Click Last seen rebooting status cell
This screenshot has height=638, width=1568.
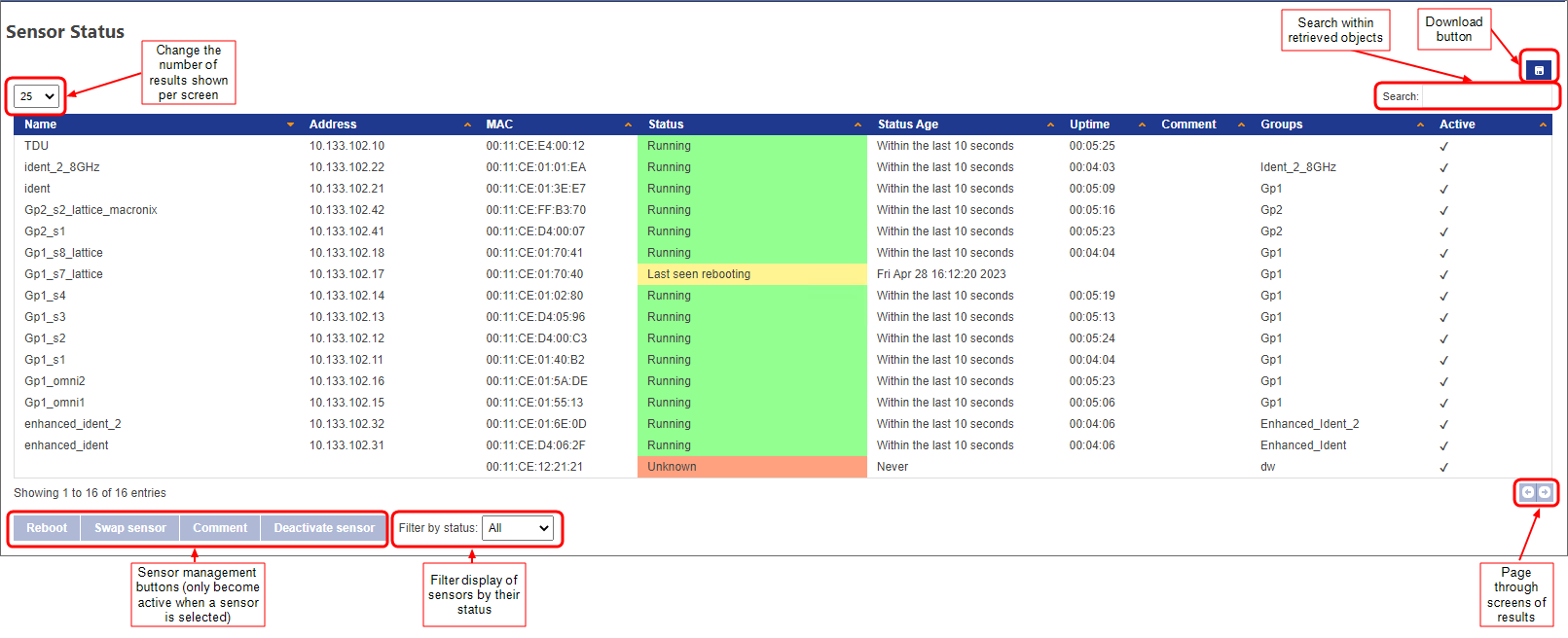[x=752, y=274]
